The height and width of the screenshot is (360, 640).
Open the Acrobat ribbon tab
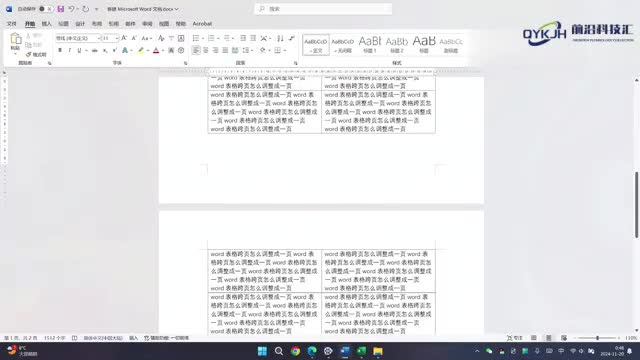(202, 24)
